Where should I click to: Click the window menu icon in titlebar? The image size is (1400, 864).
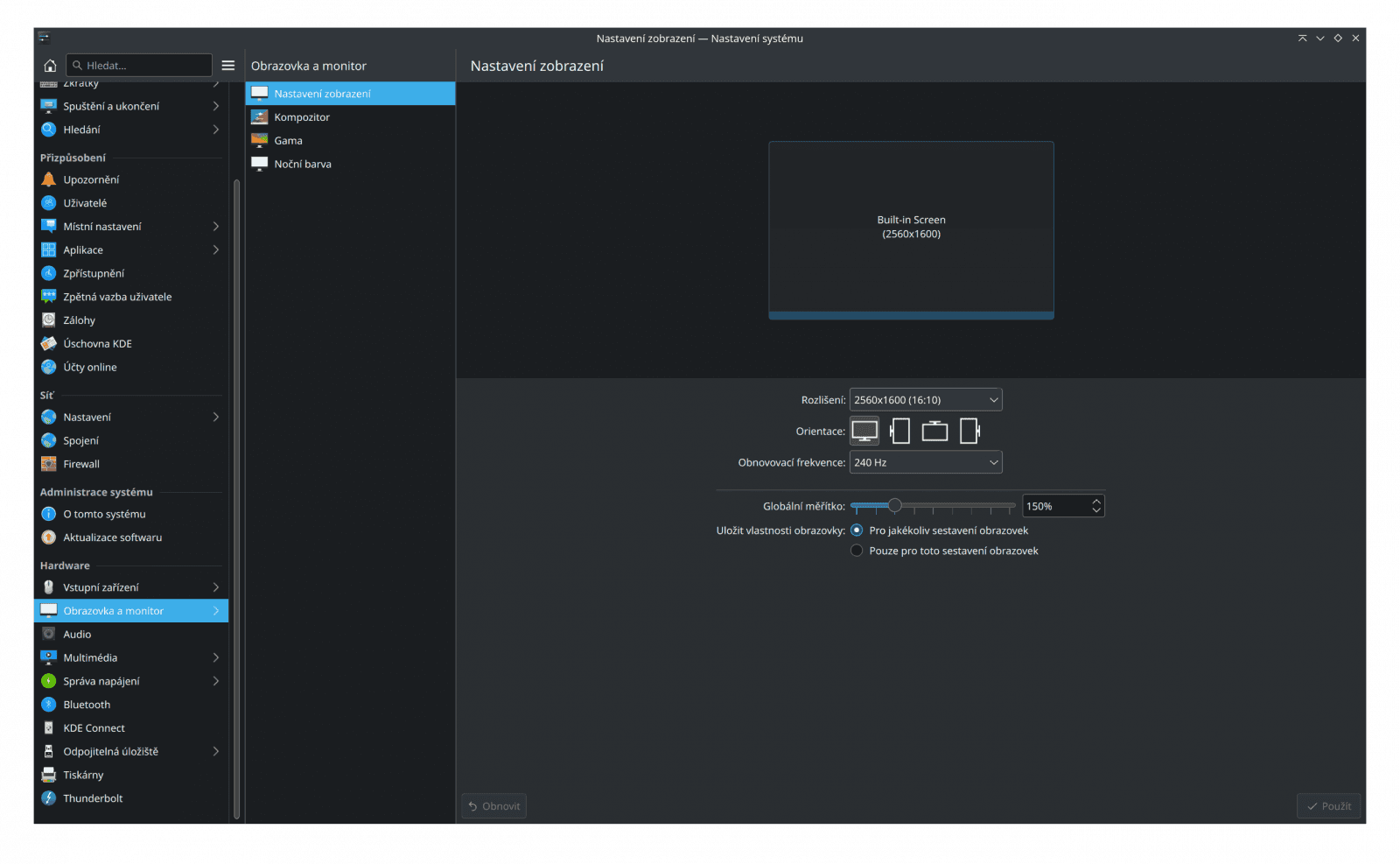44,38
